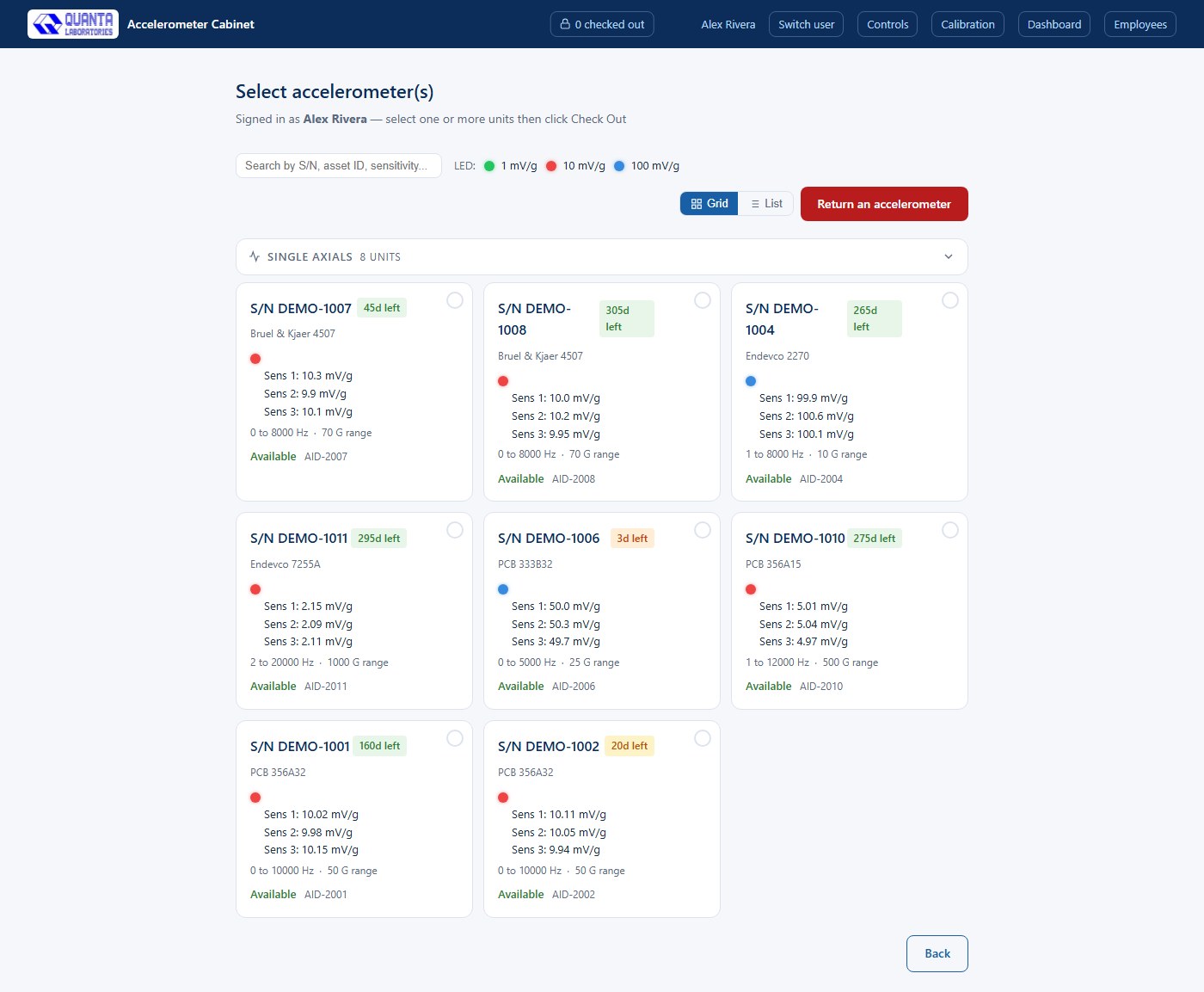This screenshot has height=992, width=1204.
Task: Click the Endevco 7255A model text
Action: click(x=286, y=564)
